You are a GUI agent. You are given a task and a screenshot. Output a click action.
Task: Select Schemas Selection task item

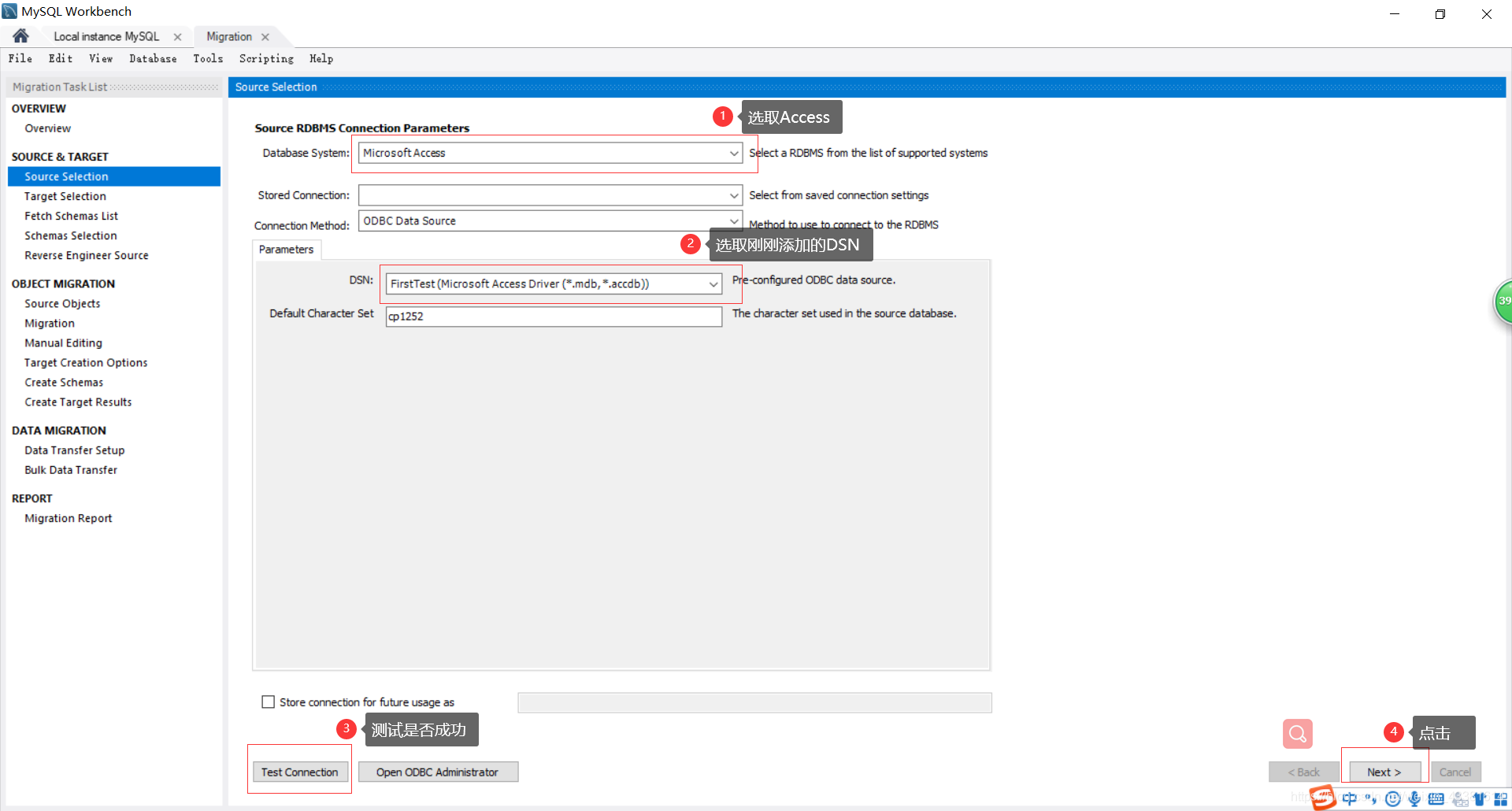[71, 235]
